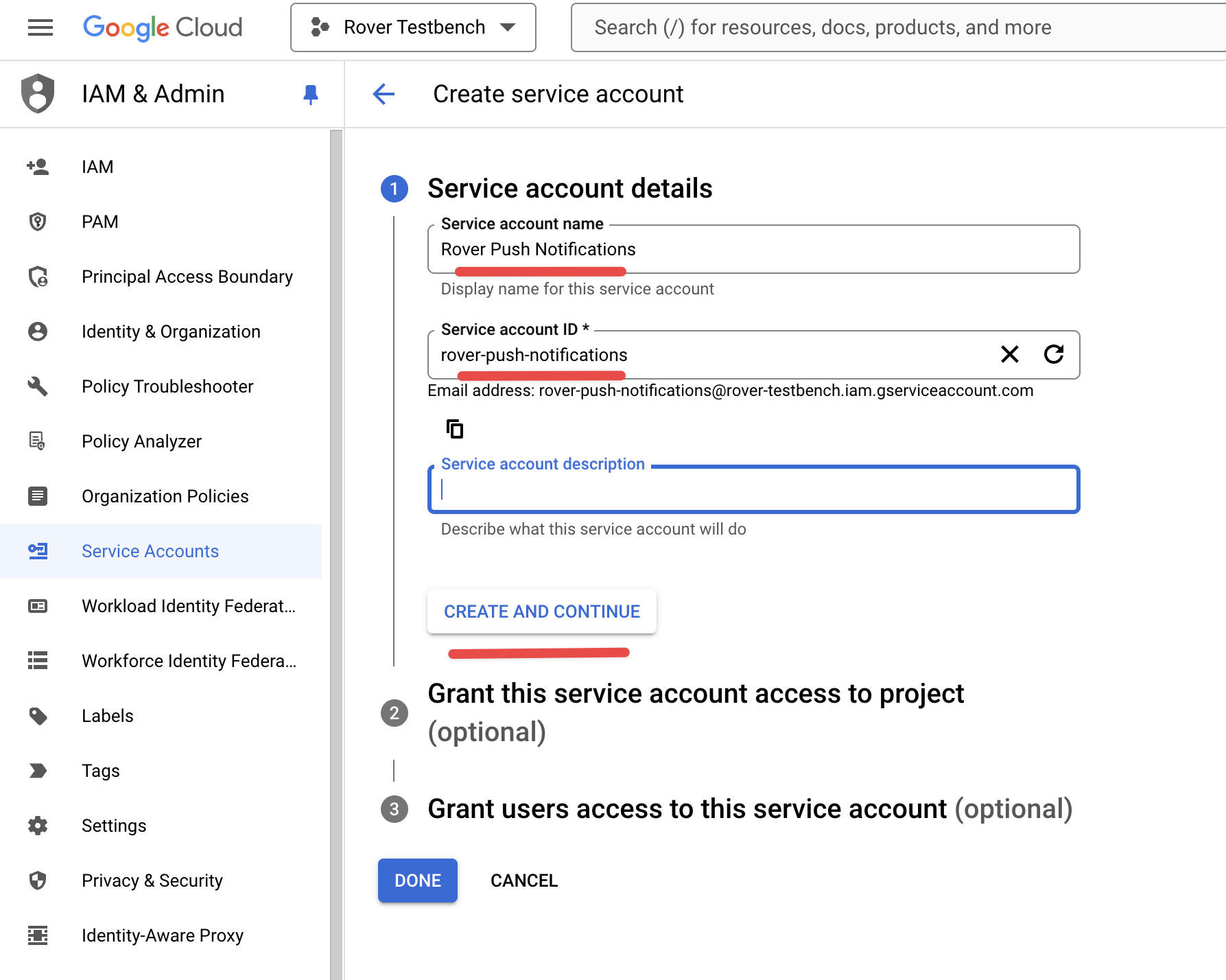Focus the resources search bar

point(899,27)
